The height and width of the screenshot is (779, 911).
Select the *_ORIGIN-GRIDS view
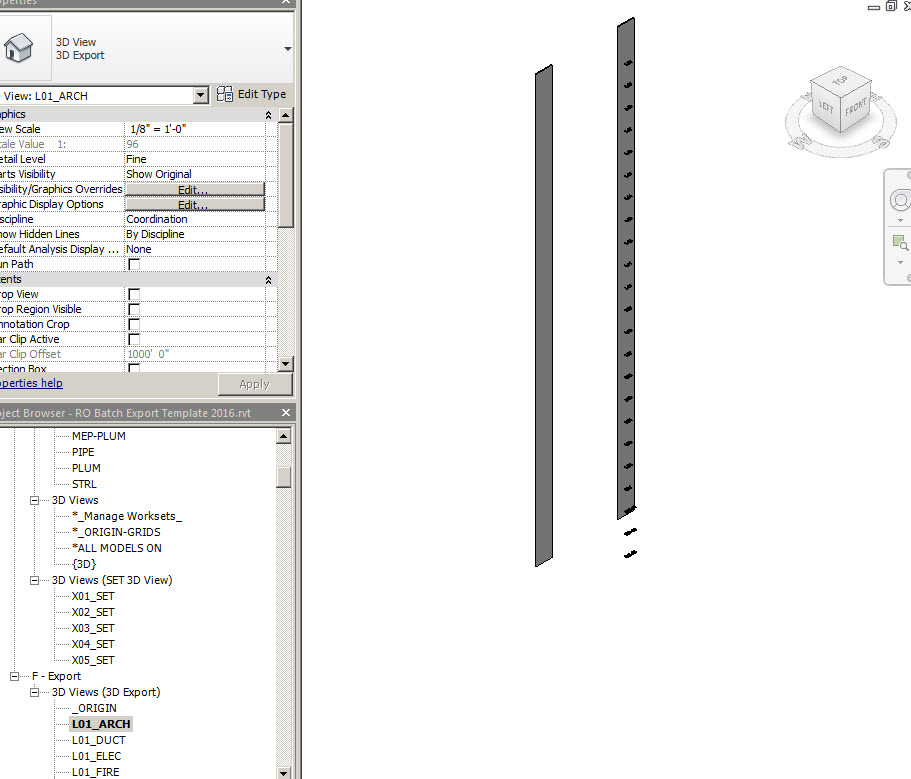click(116, 532)
